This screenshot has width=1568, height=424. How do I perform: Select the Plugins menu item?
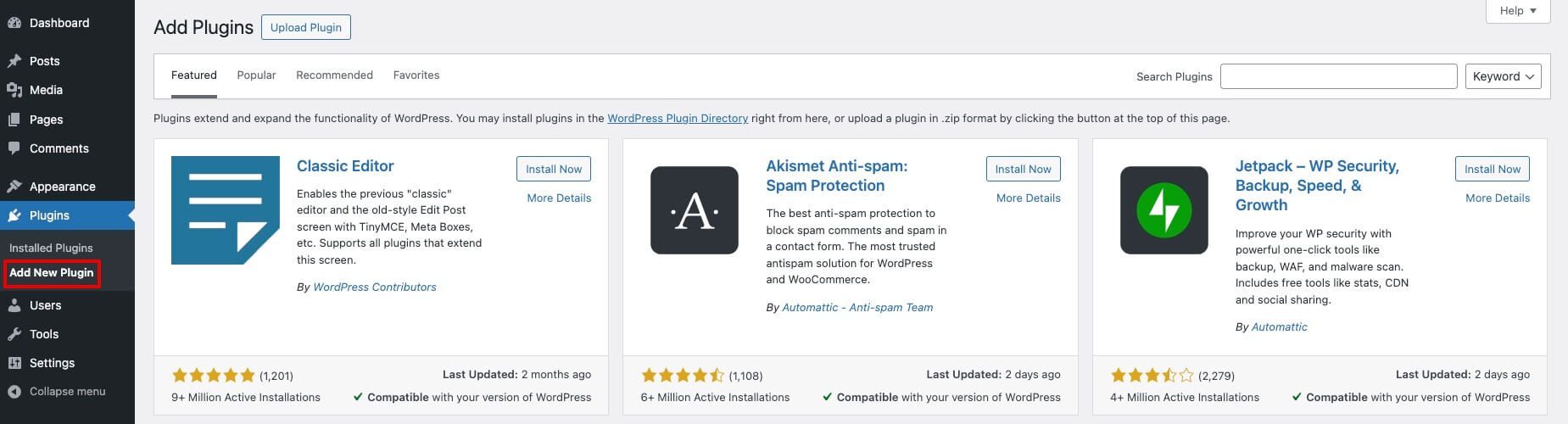[x=67, y=215]
